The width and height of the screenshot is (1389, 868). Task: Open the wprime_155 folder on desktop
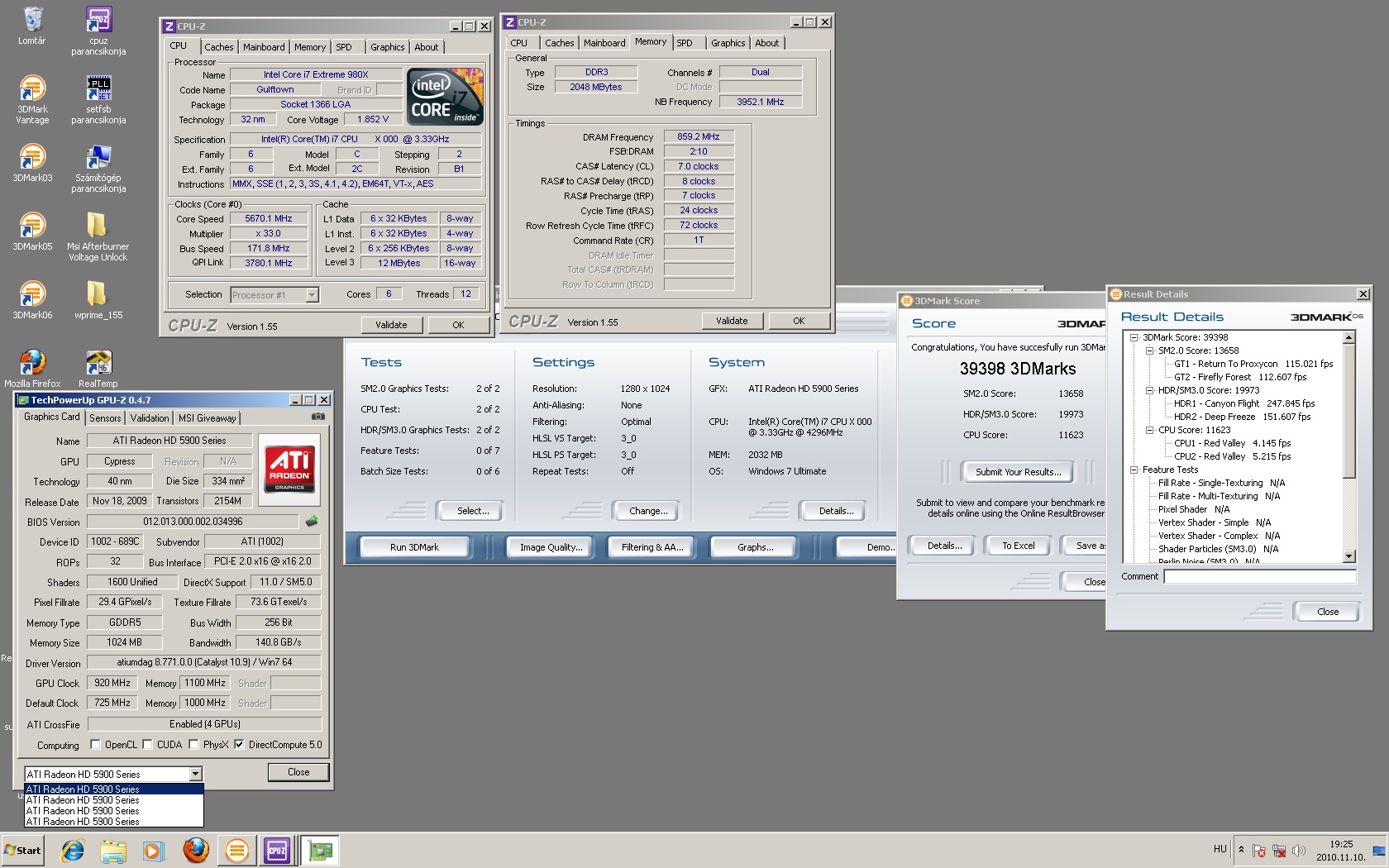point(98,294)
